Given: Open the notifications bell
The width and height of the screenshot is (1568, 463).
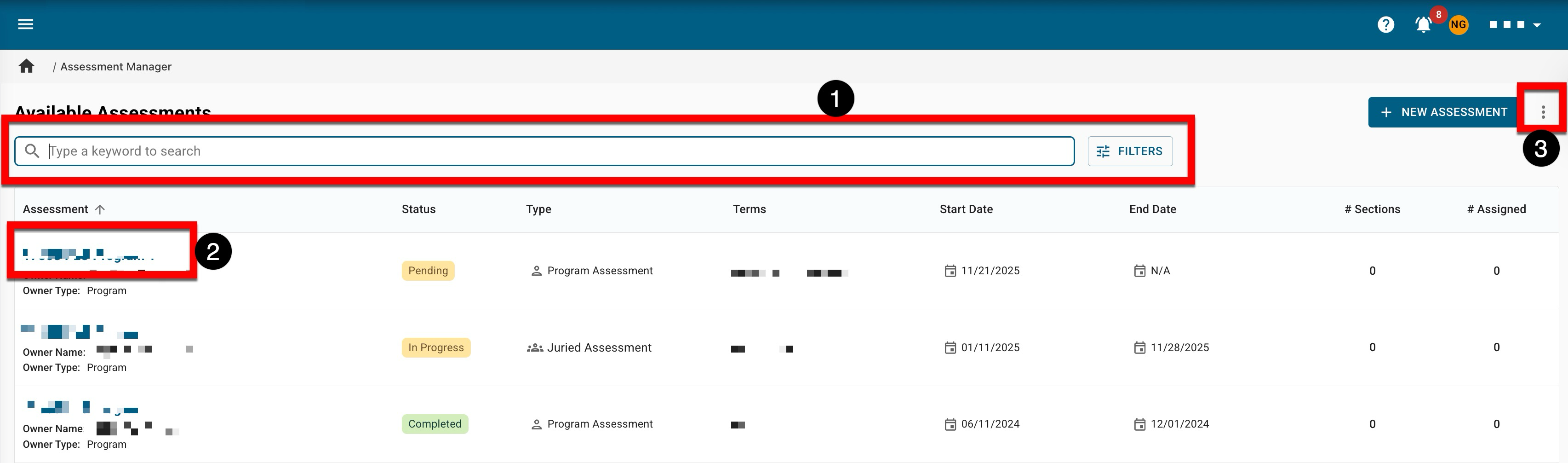Looking at the screenshot, I should (x=1423, y=25).
